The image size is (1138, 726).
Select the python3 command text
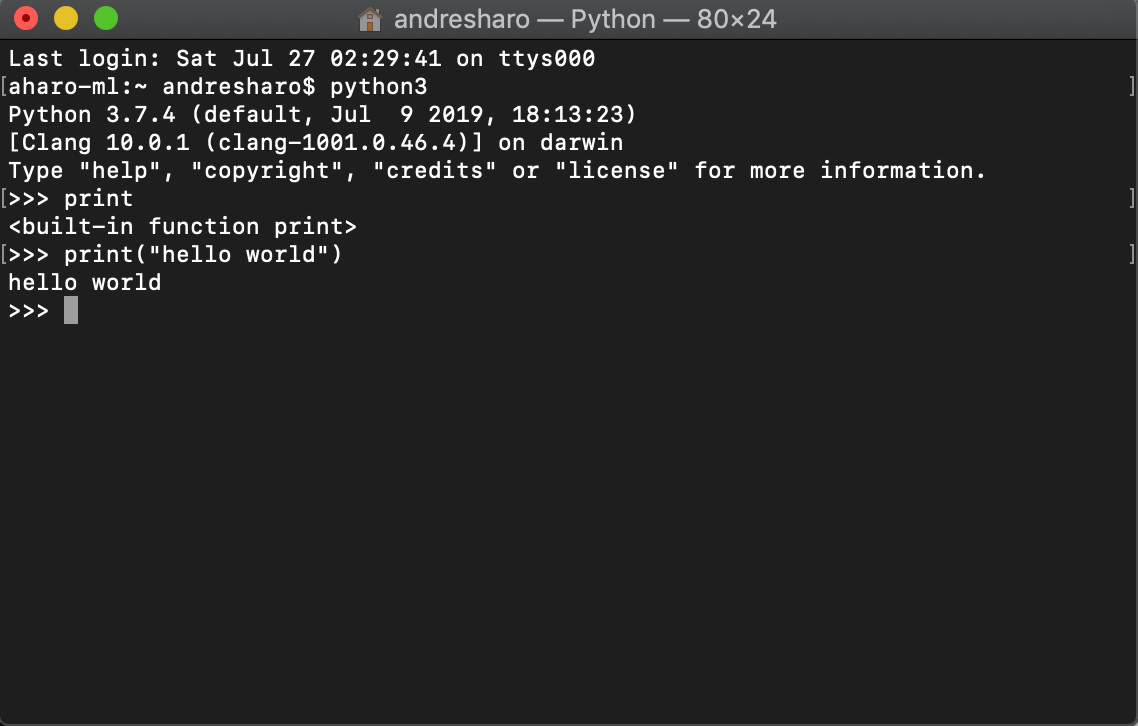tap(377, 86)
